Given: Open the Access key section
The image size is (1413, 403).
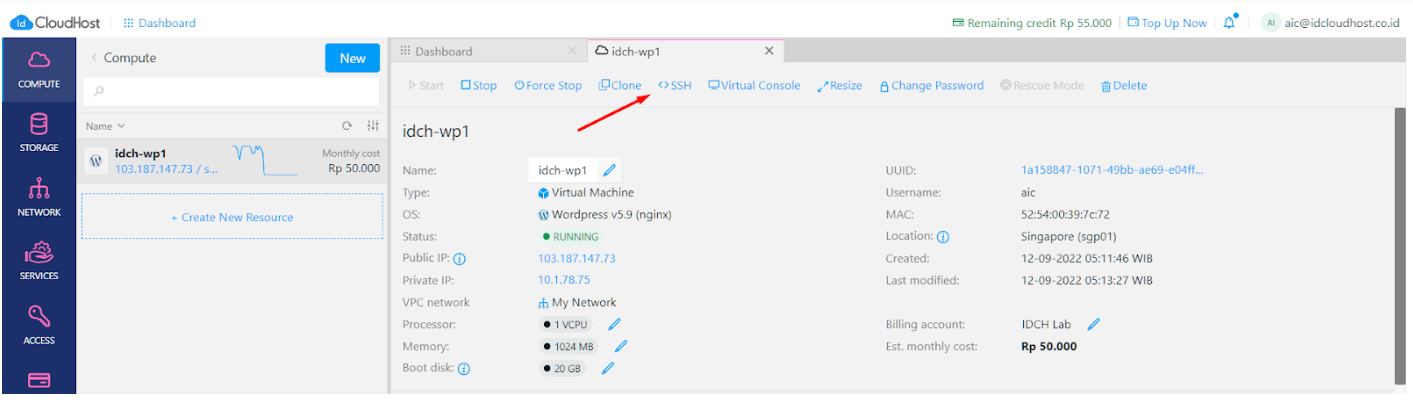Looking at the screenshot, I should 38,325.
